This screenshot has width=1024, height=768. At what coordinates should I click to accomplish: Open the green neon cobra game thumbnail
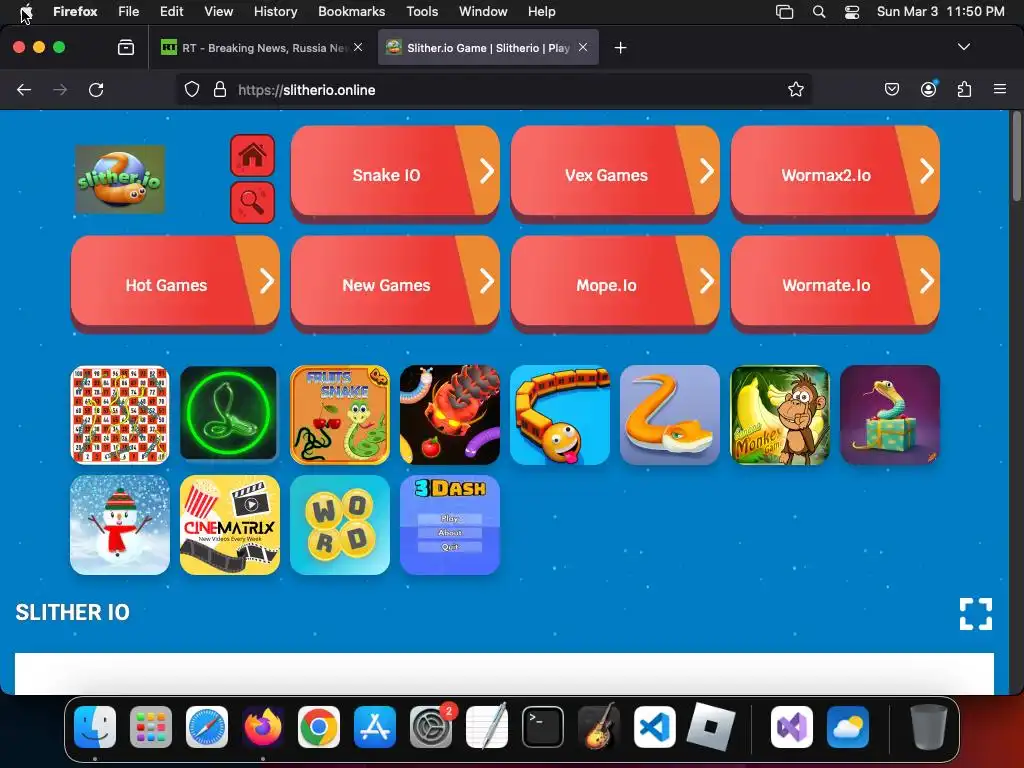(229, 415)
